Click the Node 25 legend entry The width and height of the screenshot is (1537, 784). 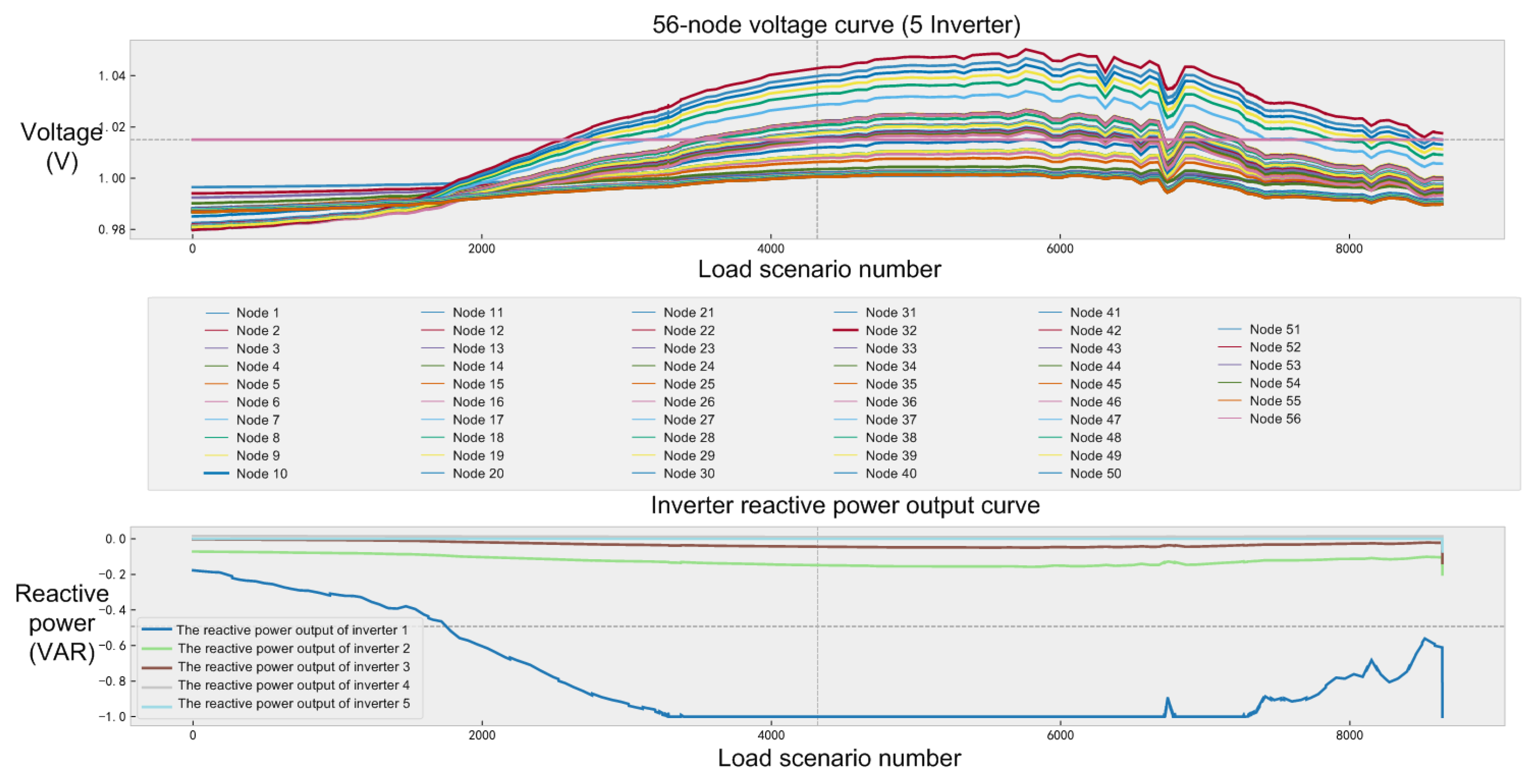[x=688, y=384]
